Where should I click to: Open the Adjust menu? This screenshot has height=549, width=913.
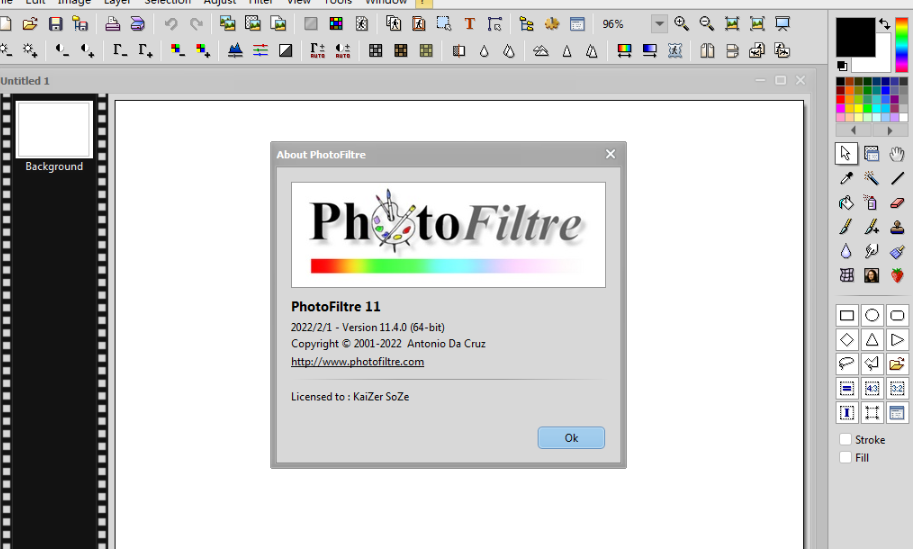[220, 2]
